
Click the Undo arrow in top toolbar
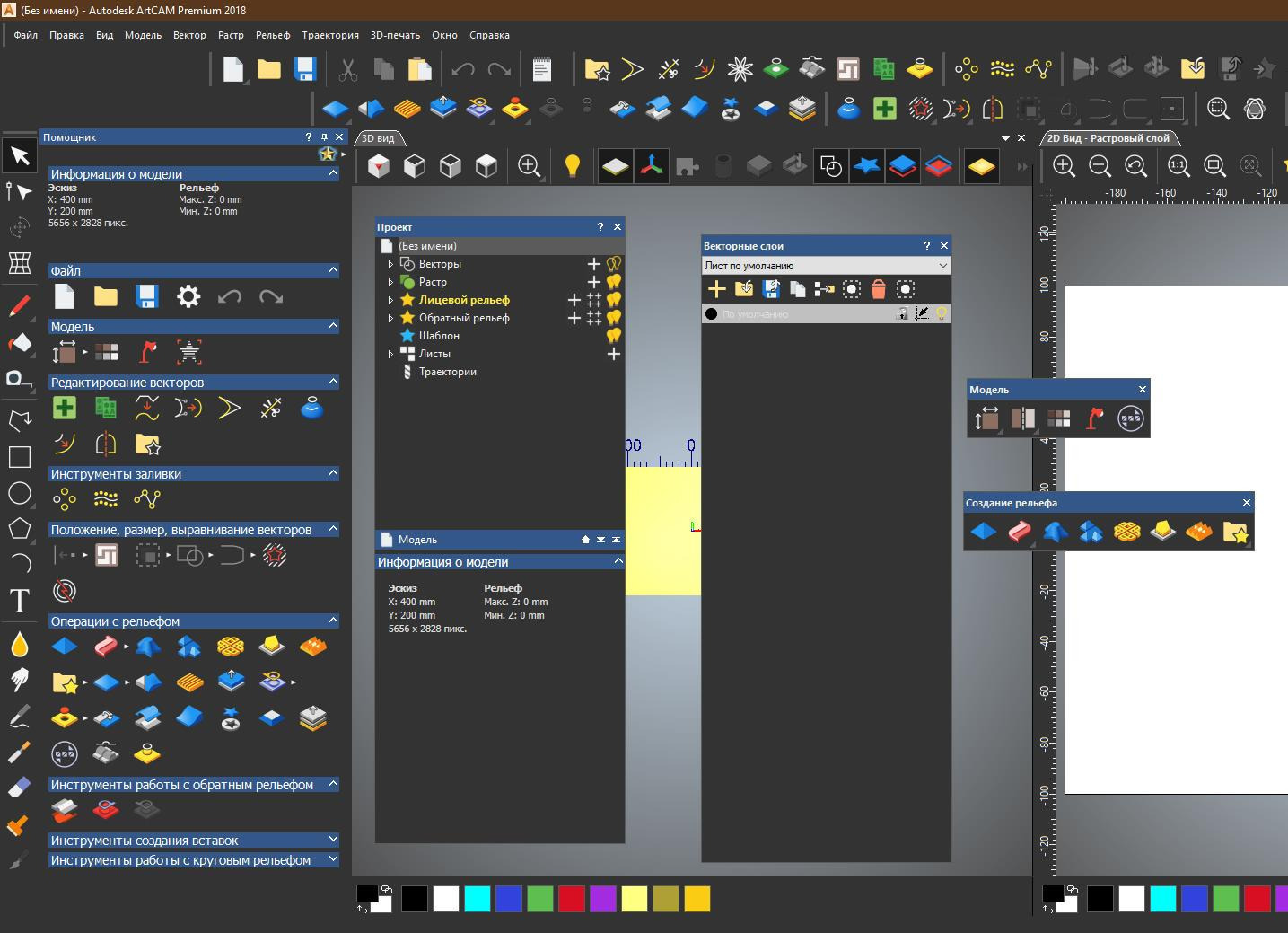click(463, 69)
